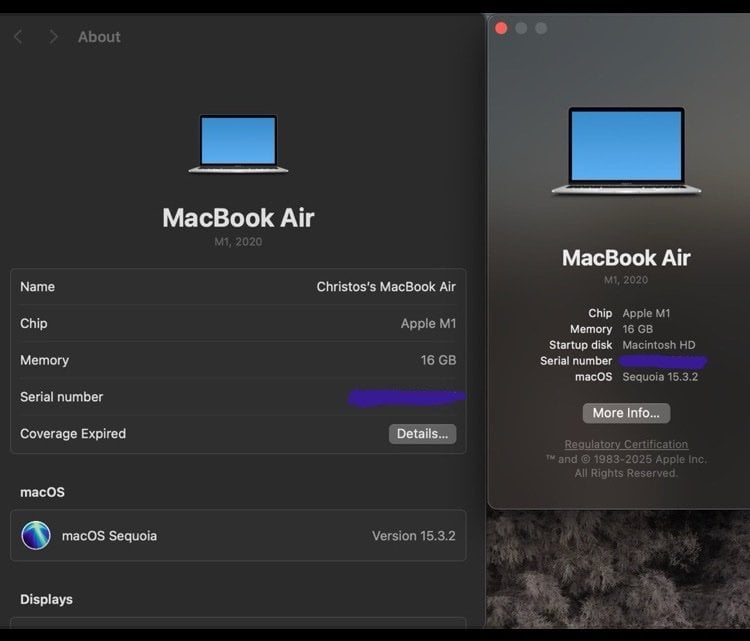Click the Macintosh HD startup disk value

(x=659, y=345)
